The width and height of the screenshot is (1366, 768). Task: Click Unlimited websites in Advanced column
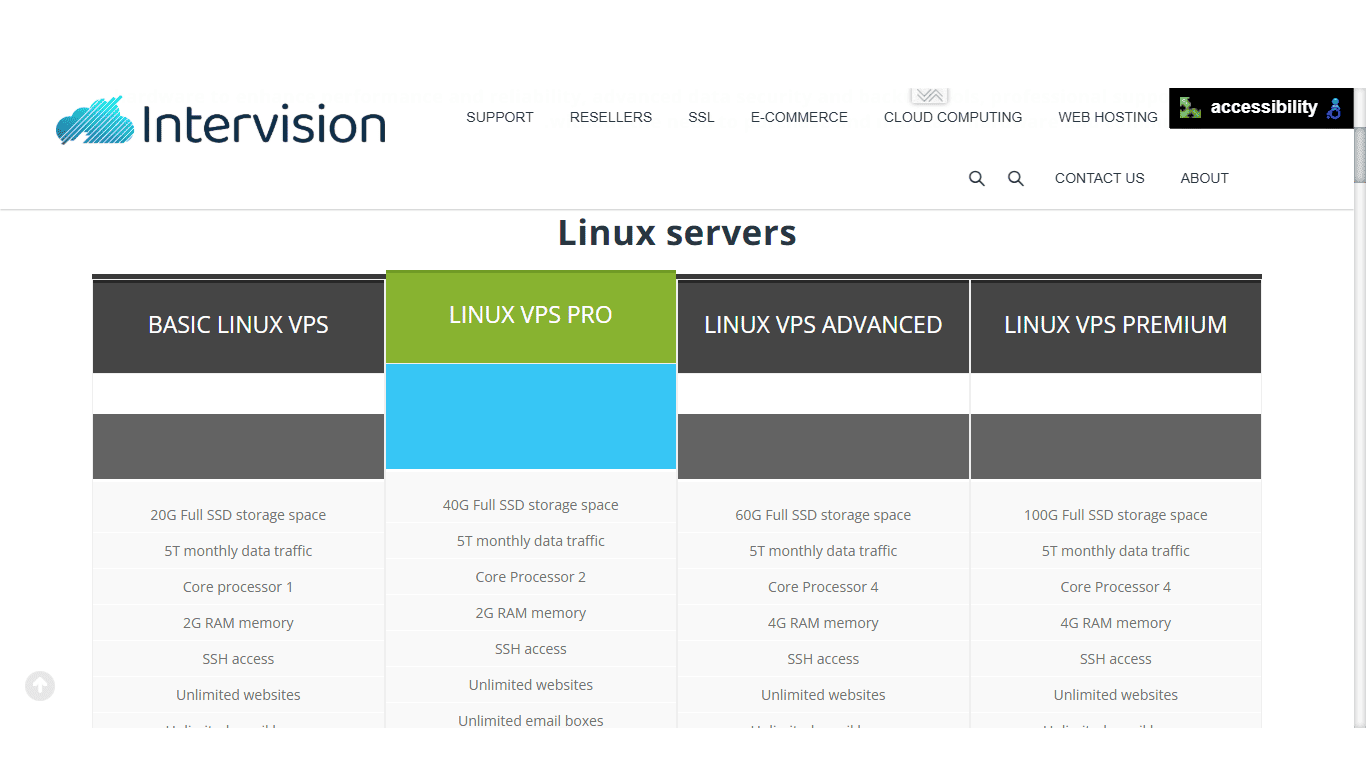click(x=823, y=695)
